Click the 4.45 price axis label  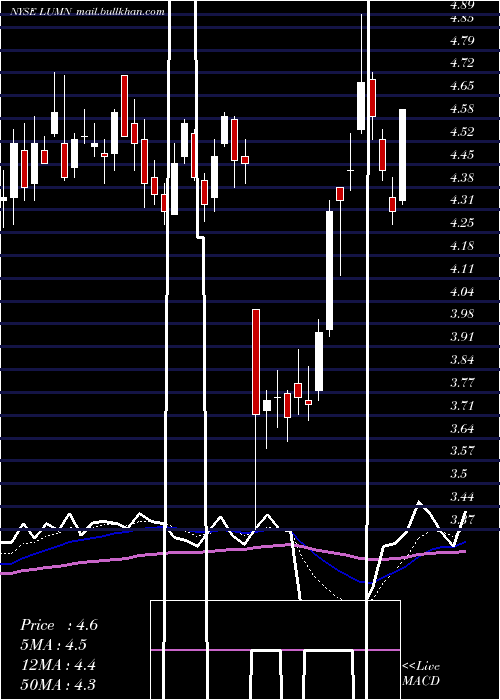coord(462,155)
